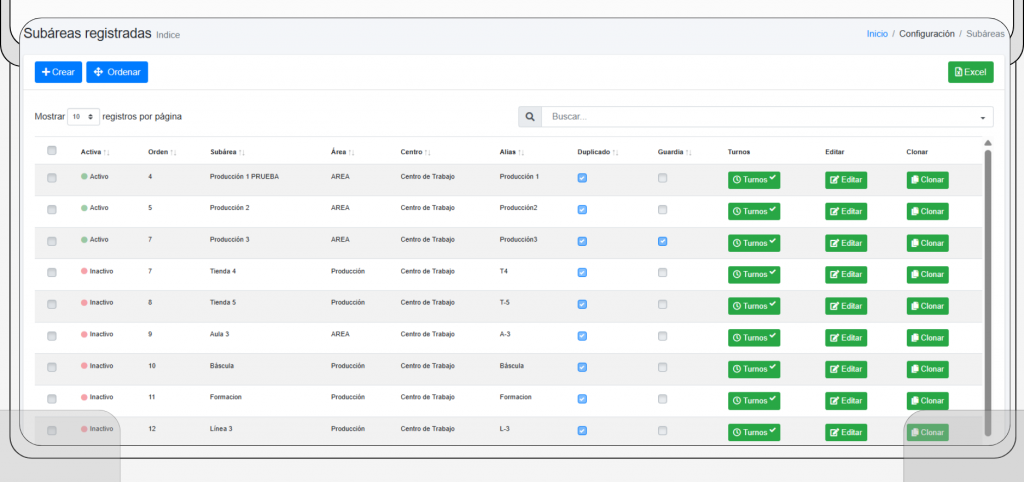Clone the Producción 2 subárea
Viewport: 1024px width, 482px height.
[x=927, y=211]
